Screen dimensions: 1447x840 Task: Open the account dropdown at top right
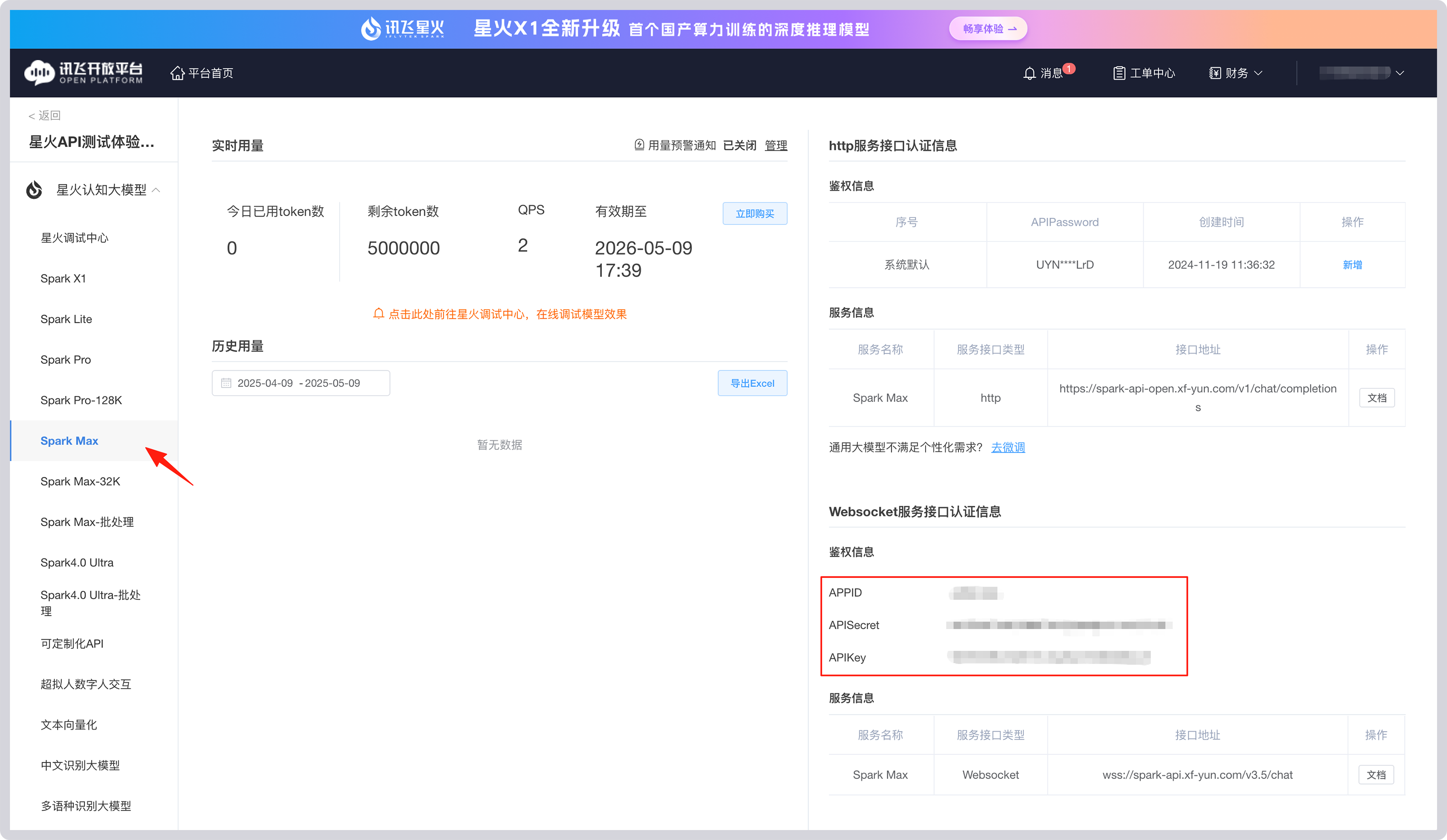click(x=1400, y=73)
